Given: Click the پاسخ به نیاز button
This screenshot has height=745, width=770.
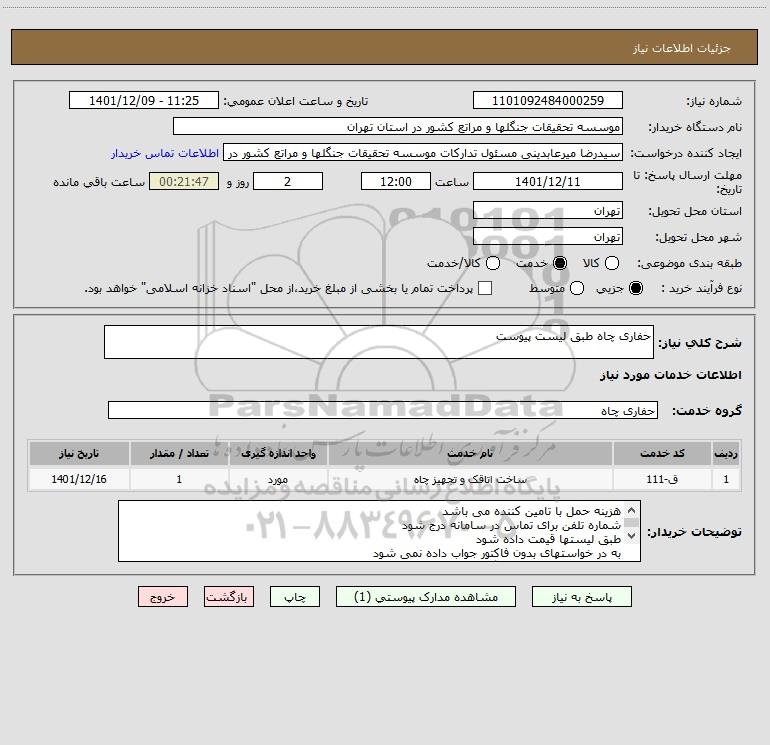Looking at the screenshot, I should pos(582,597).
